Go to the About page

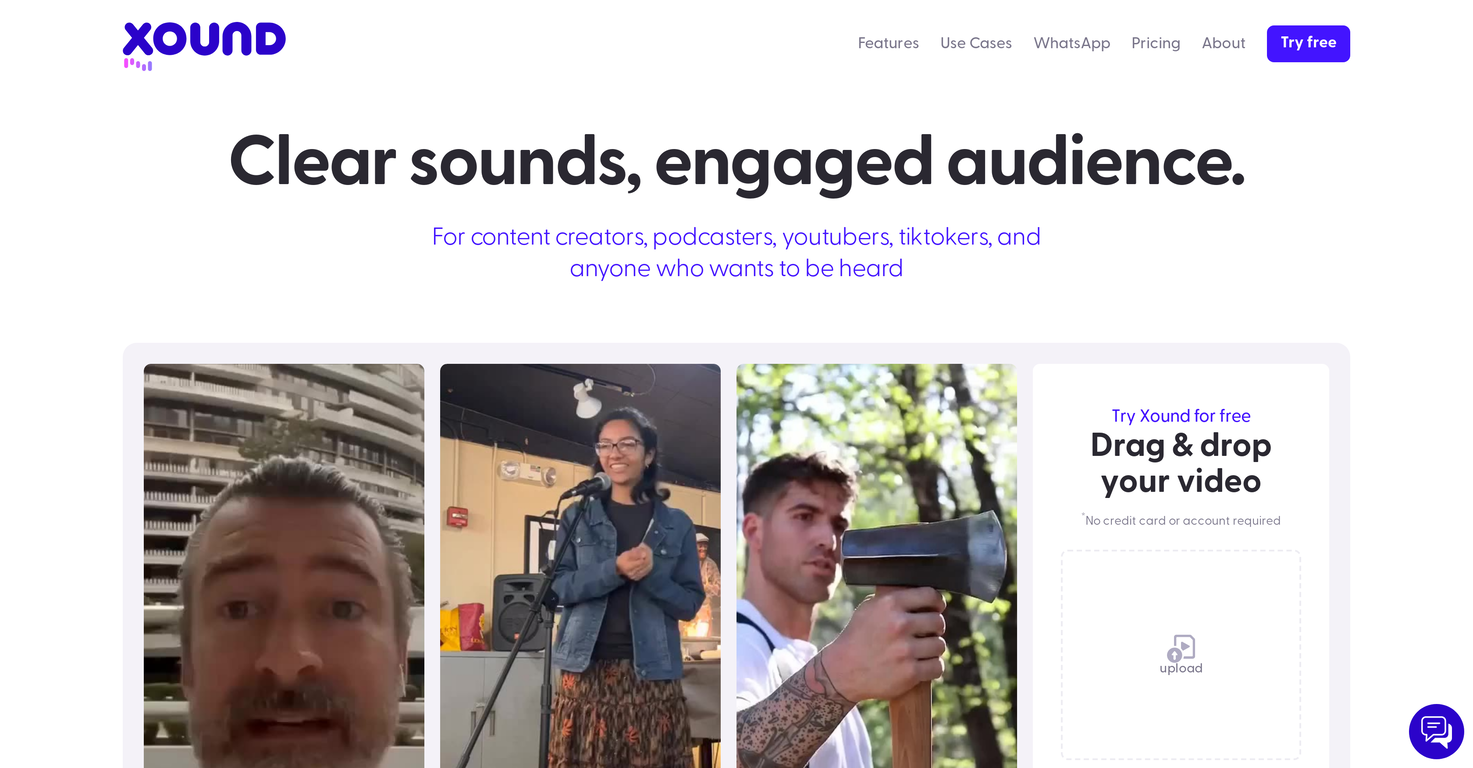pyautogui.click(x=1223, y=43)
